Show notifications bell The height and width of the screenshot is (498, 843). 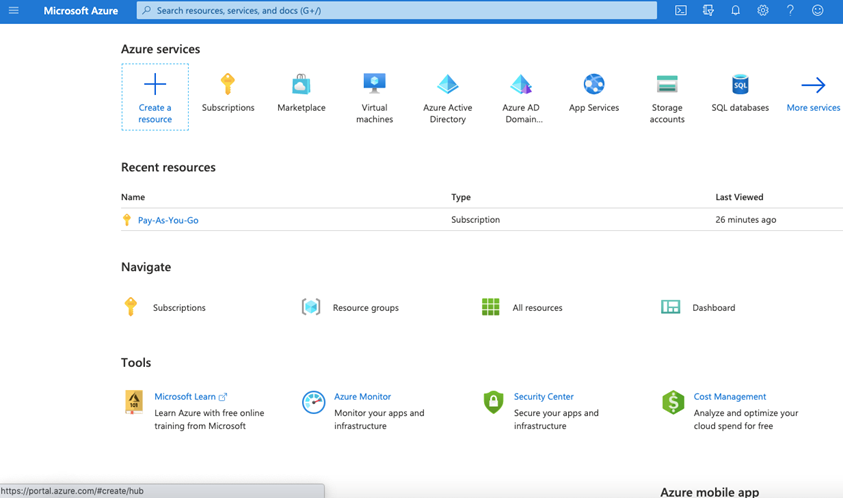coord(735,10)
